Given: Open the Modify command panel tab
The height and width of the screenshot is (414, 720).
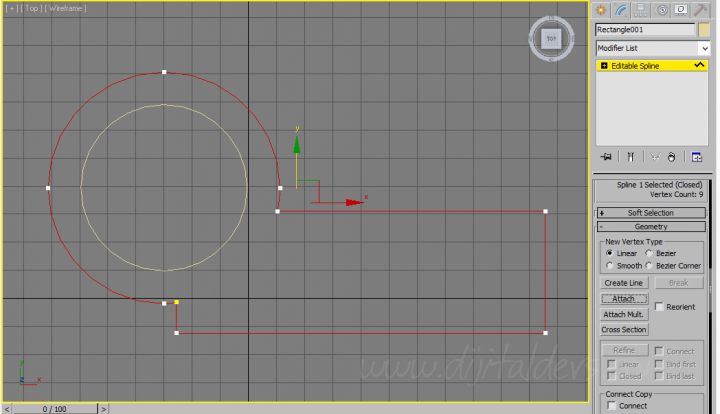Looking at the screenshot, I should pos(621,10).
